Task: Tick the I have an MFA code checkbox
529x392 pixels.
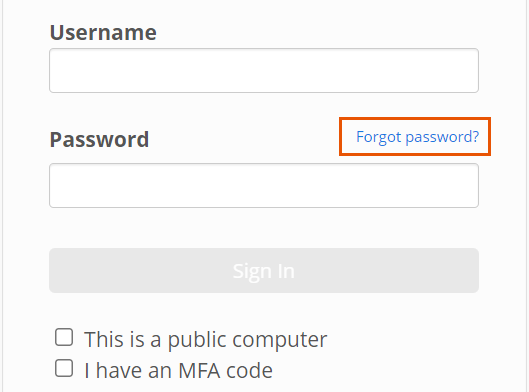Action: [64, 368]
